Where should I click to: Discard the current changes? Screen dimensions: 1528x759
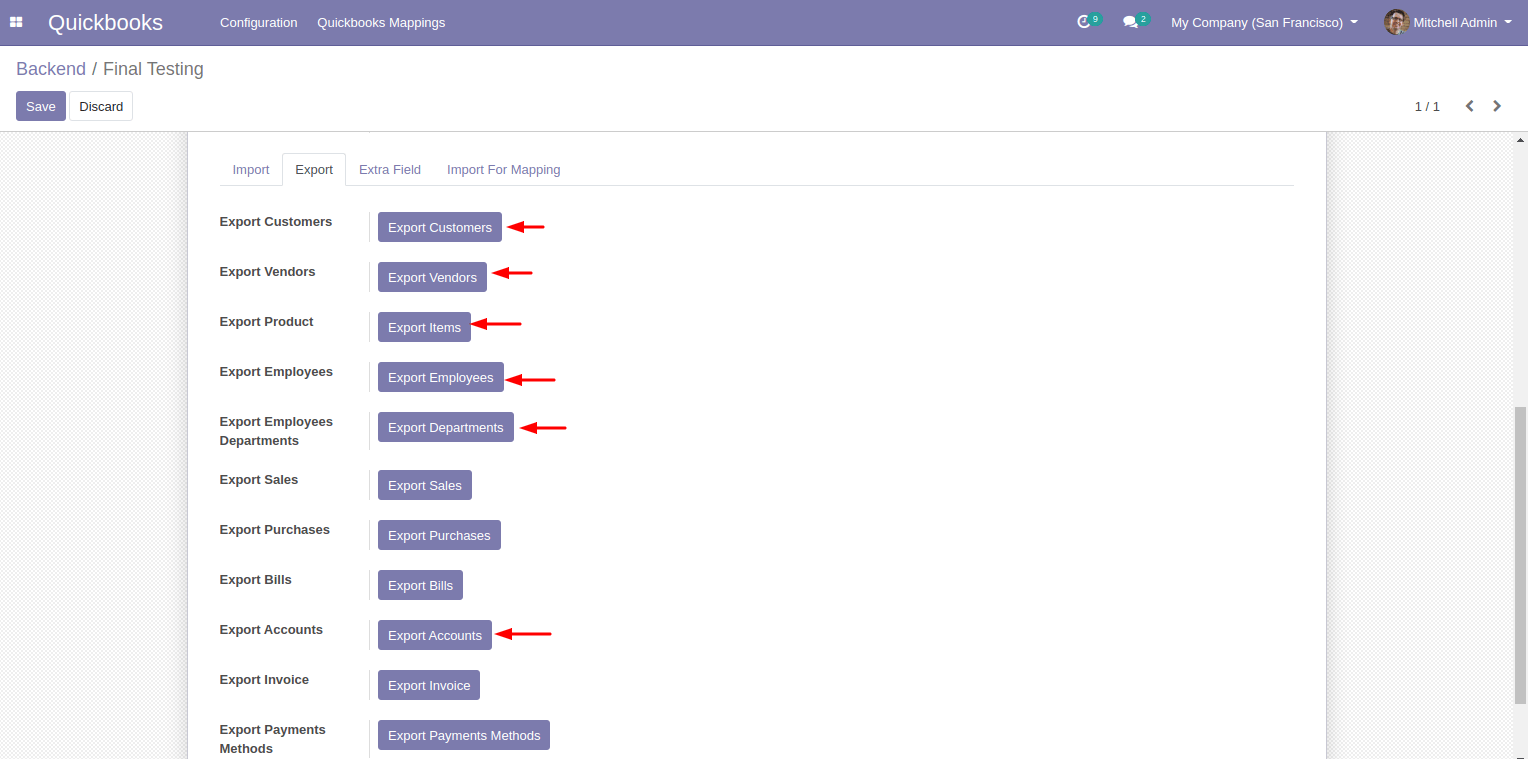(x=100, y=105)
